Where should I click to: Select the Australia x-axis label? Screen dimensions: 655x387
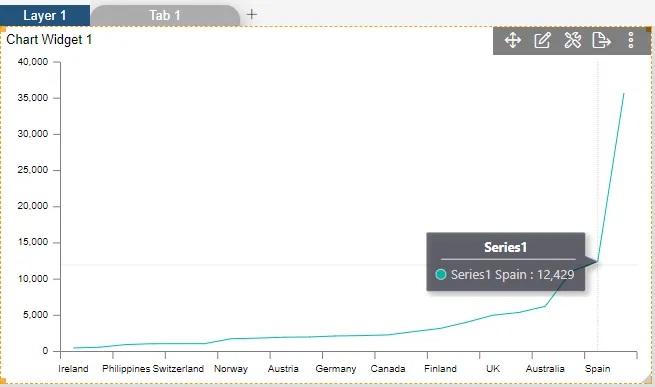point(545,369)
